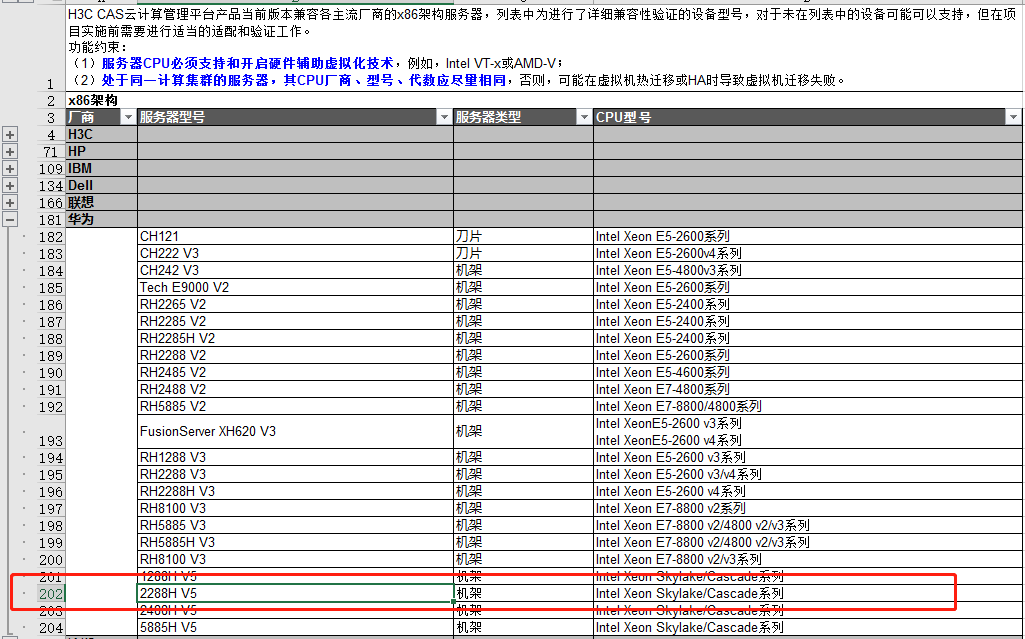This screenshot has height=639, width=1025.
Task: Select the CH121 cell
Action: (295, 237)
